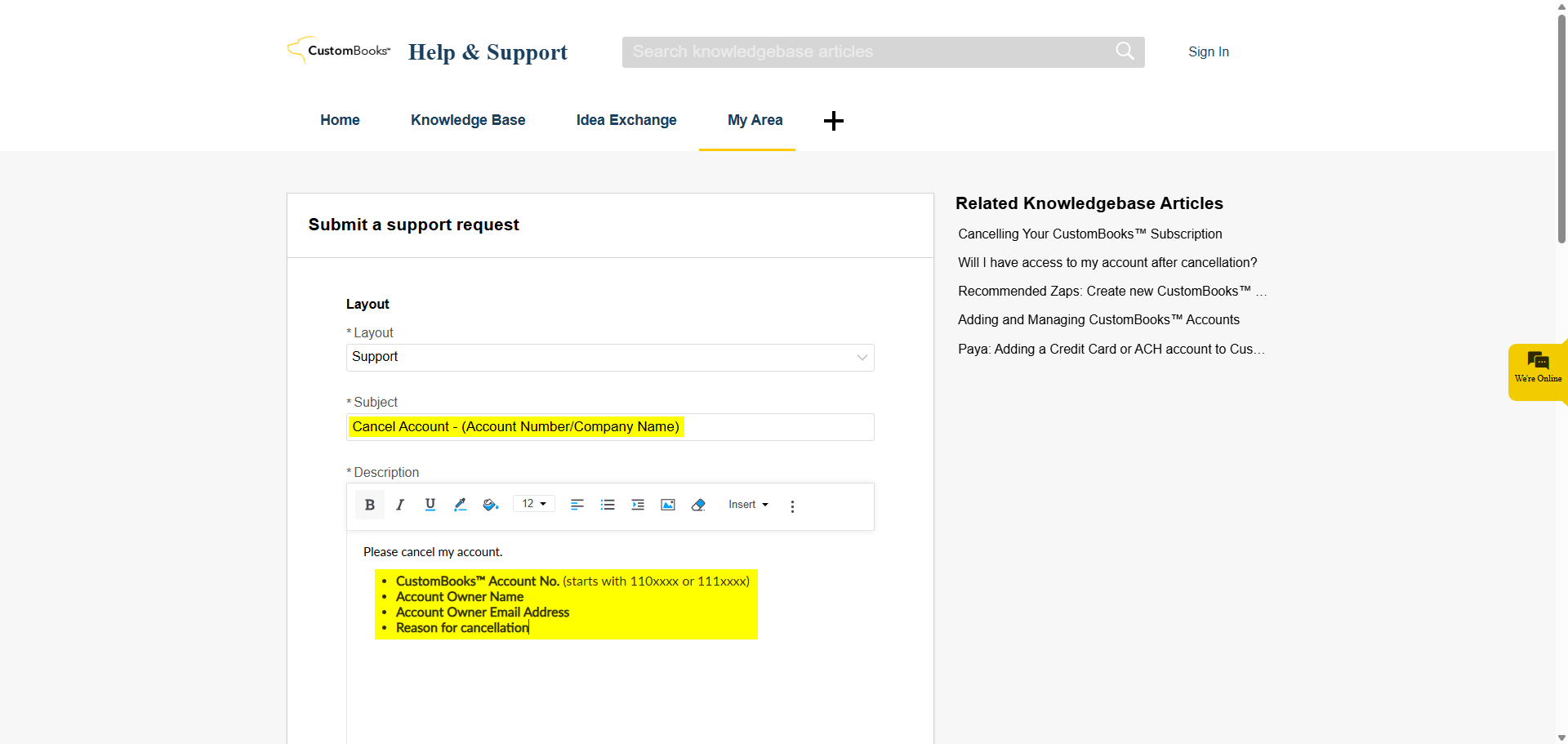Increase indent using the indent icon
This screenshot has height=744, width=1568.
638,505
